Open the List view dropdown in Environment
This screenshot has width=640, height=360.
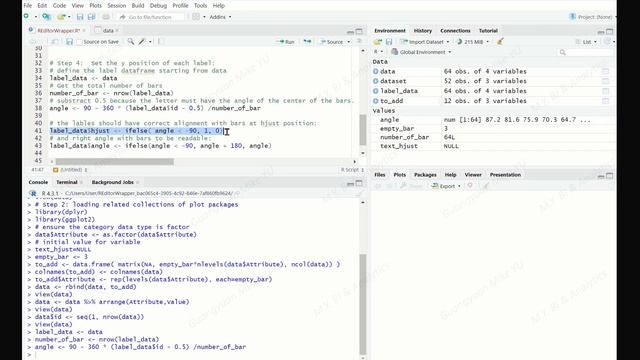(x=586, y=42)
